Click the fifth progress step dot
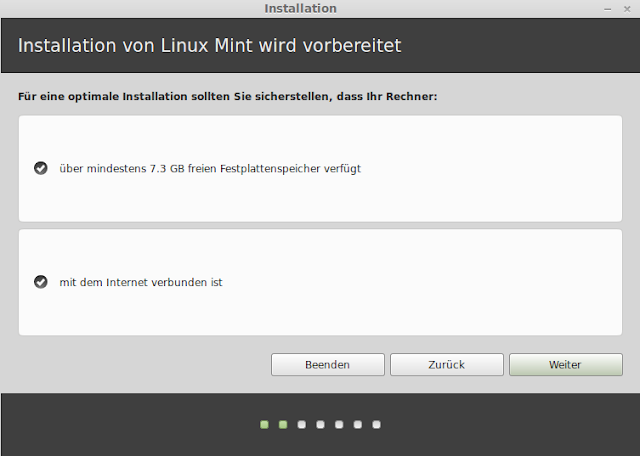This screenshot has height=456, width=640. pyautogui.click(x=339, y=425)
